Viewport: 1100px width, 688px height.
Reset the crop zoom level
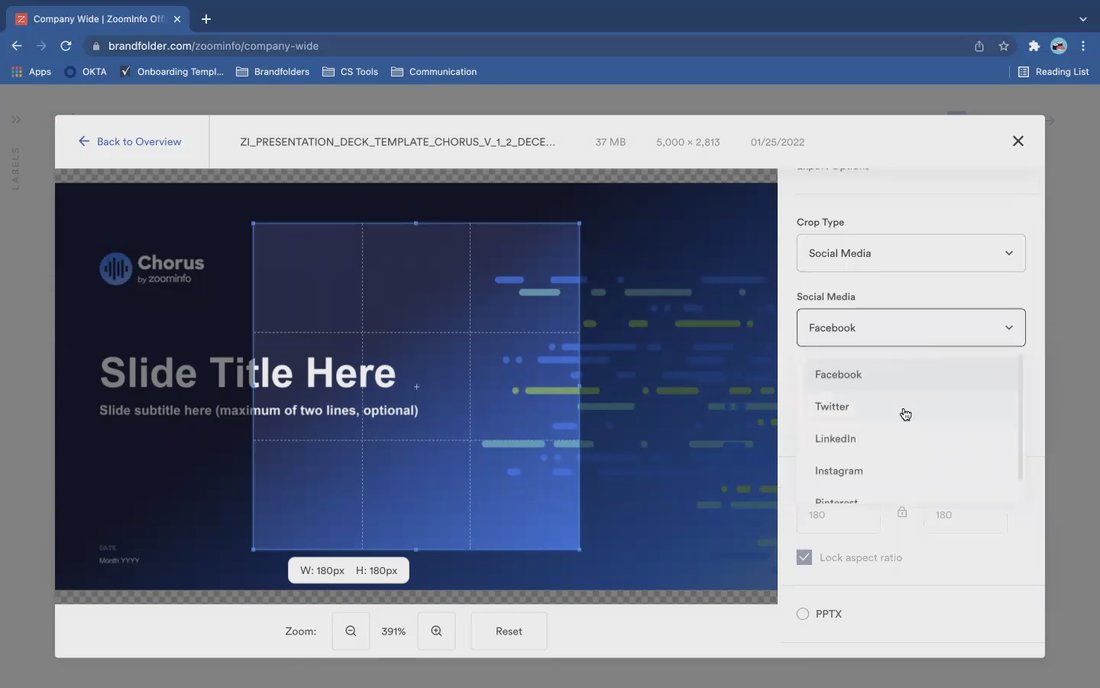(508, 631)
